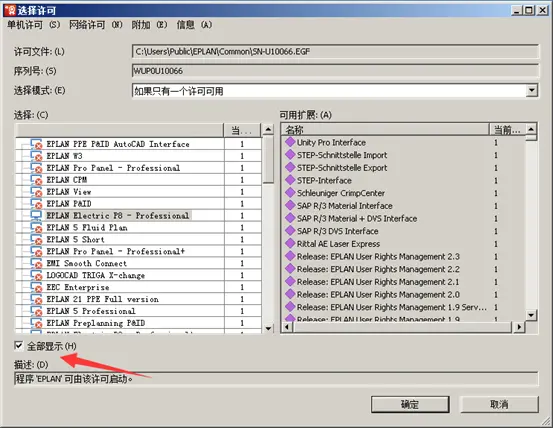The image size is (553, 428).
Task: Click the license icon beside EPLAN View
Action: (x=36, y=191)
